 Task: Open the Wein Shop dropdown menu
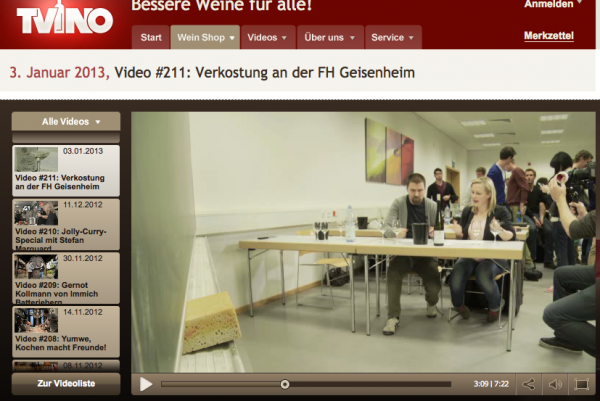coord(205,37)
